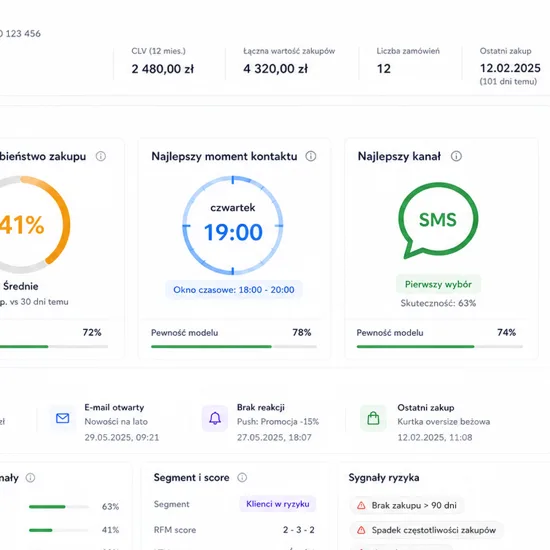The image size is (550, 550).
Task: Click the bell icon for Brak reakcji
Action: click(x=215, y=418)
